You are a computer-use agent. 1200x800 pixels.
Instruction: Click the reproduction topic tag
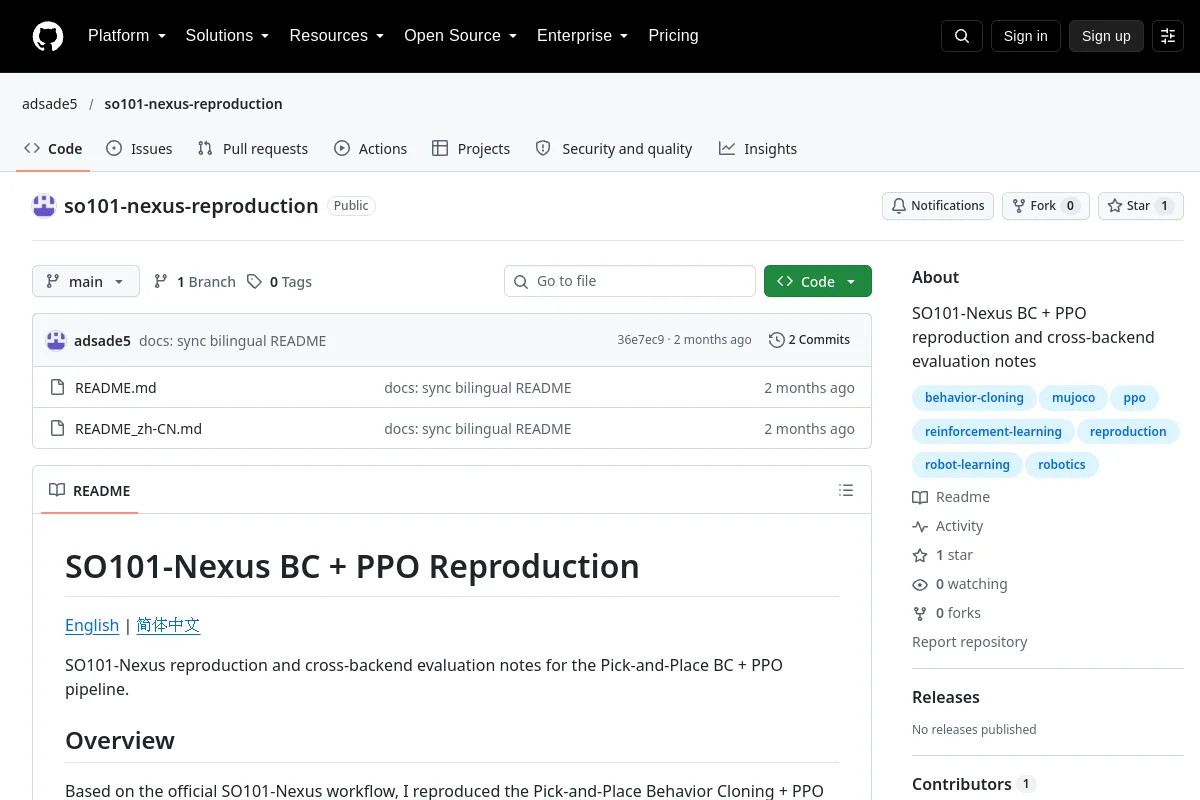(1128, 432)
